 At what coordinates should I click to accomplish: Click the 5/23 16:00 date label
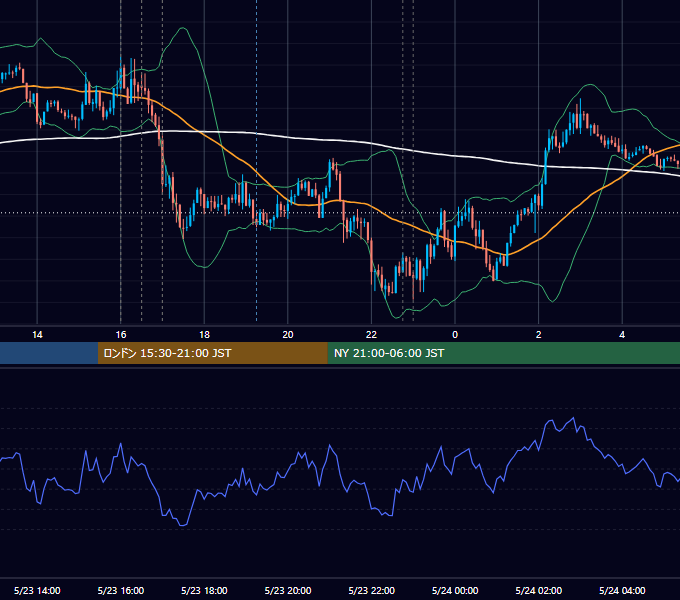[x=121, y=590]
